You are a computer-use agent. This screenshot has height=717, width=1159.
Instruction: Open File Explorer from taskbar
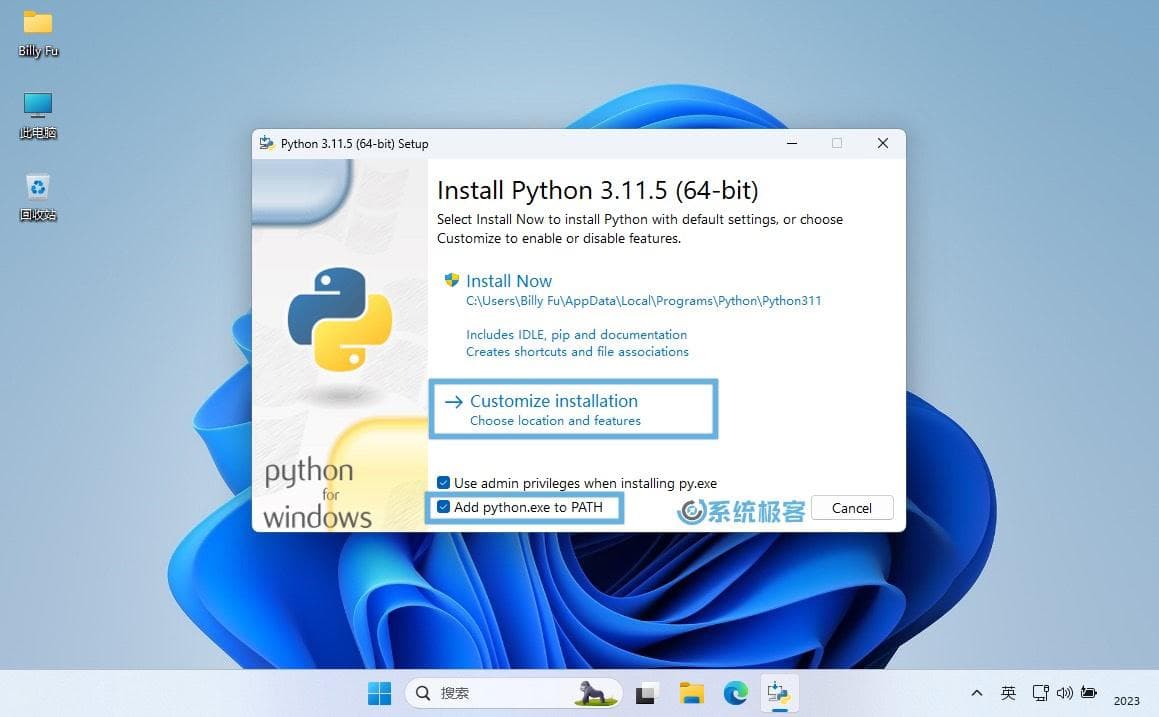(692, 693)
